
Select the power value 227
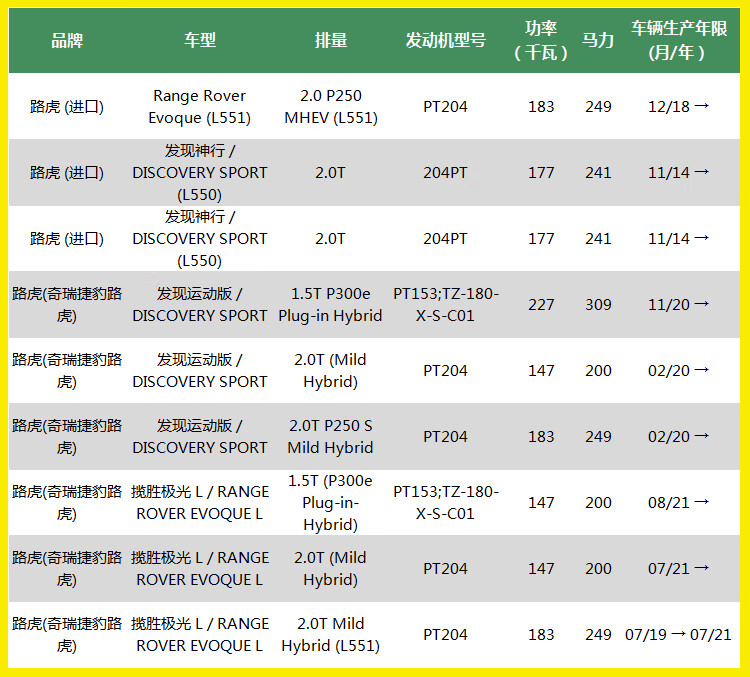(x=541, y=305)
